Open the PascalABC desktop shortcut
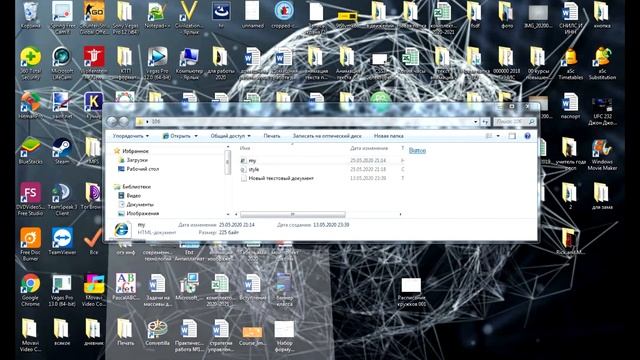 click(x=126, y=287)
